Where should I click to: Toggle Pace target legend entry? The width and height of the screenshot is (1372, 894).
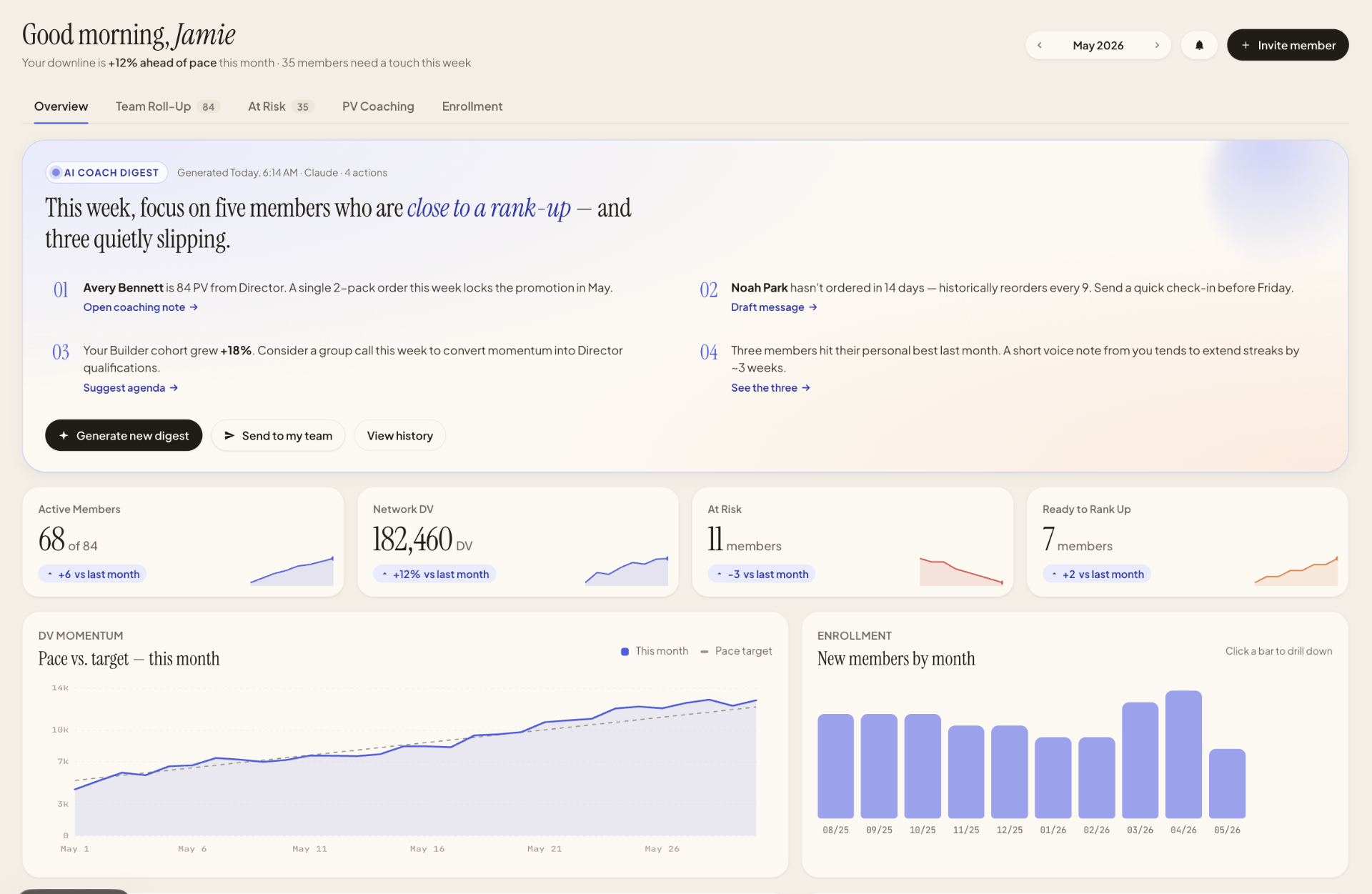click(736, 651)
